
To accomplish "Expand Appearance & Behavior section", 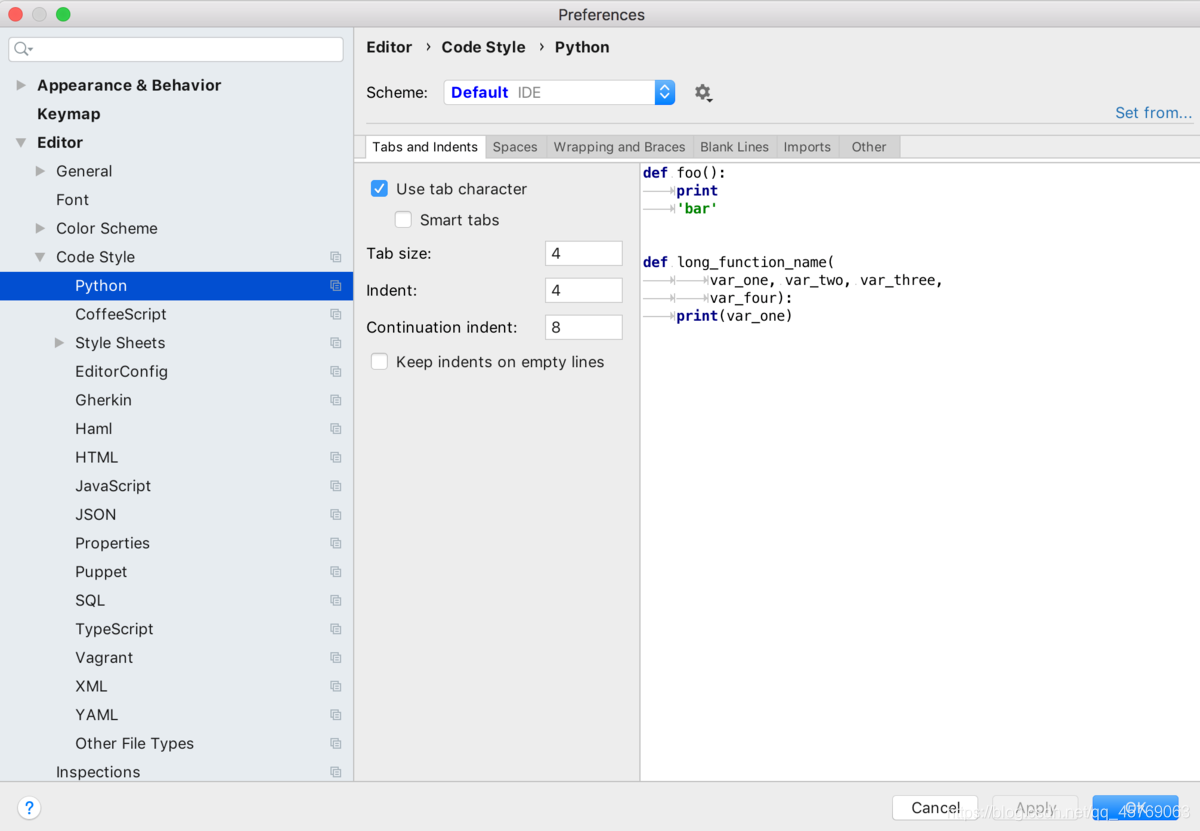I will [x=21, y=85].
